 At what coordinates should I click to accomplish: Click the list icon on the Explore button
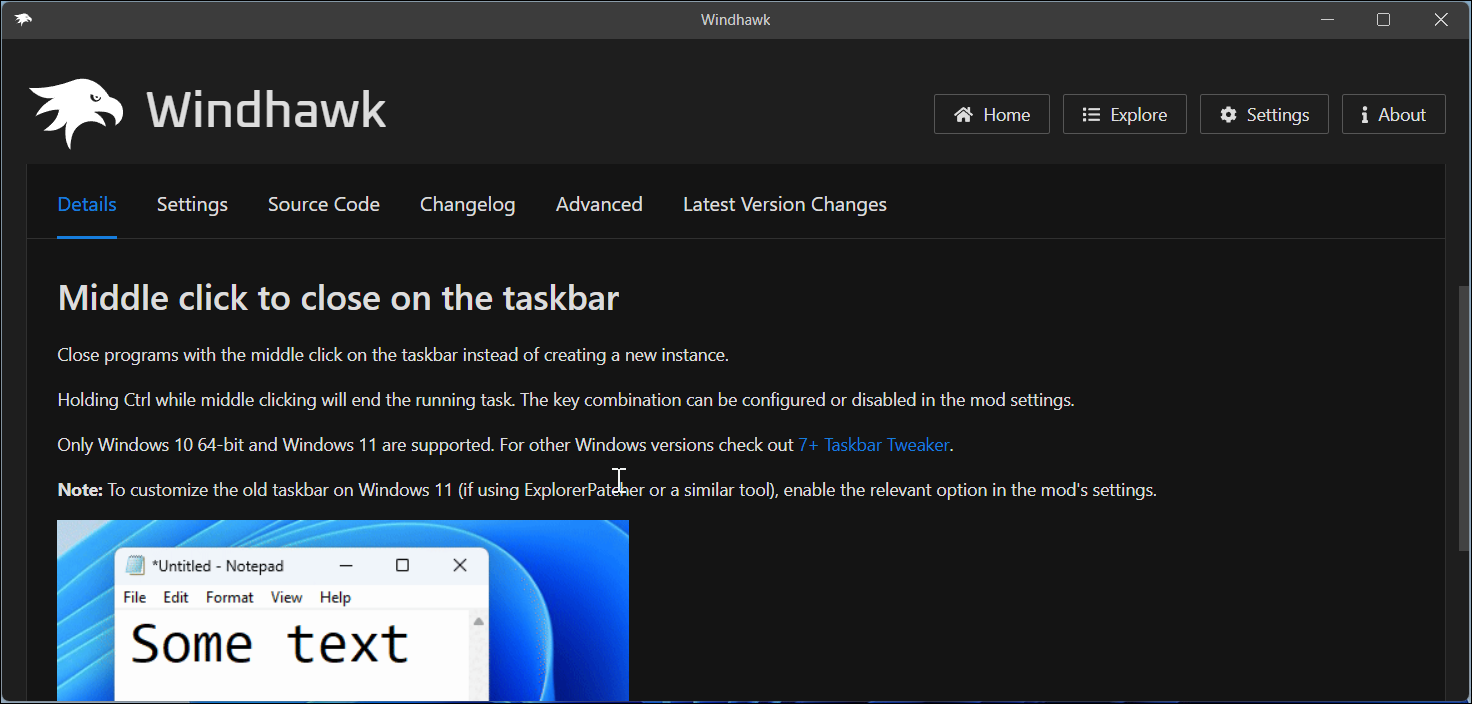click(x=1090, y=114)
